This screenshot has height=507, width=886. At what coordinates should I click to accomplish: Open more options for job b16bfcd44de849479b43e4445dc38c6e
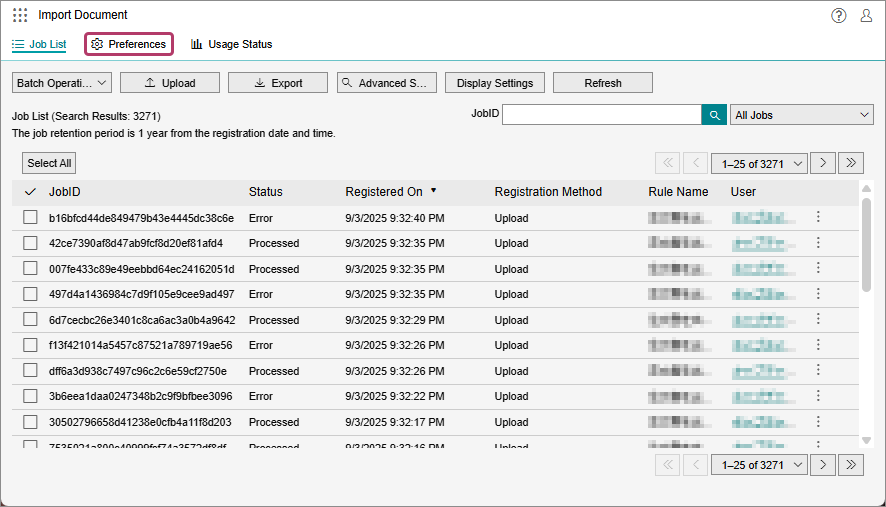tap(818, 217)
